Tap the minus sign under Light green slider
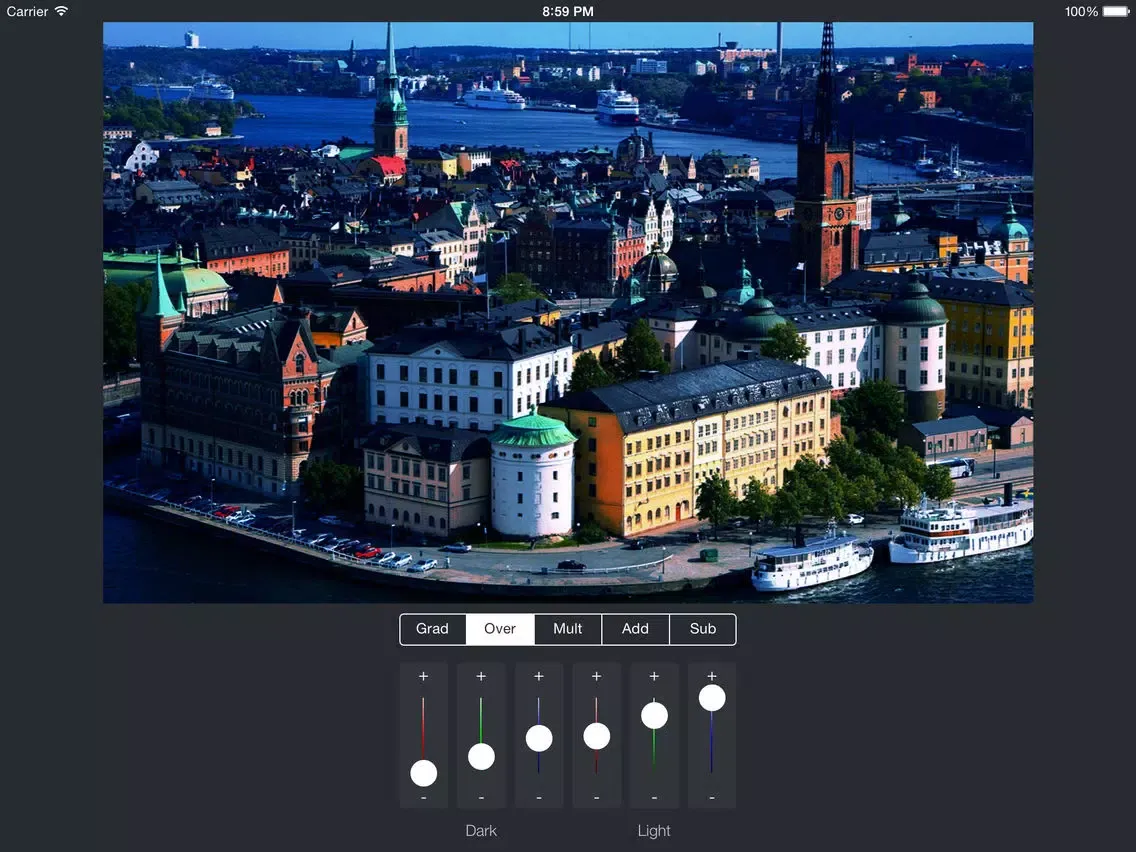1136x852 pixels. point(654,798)
